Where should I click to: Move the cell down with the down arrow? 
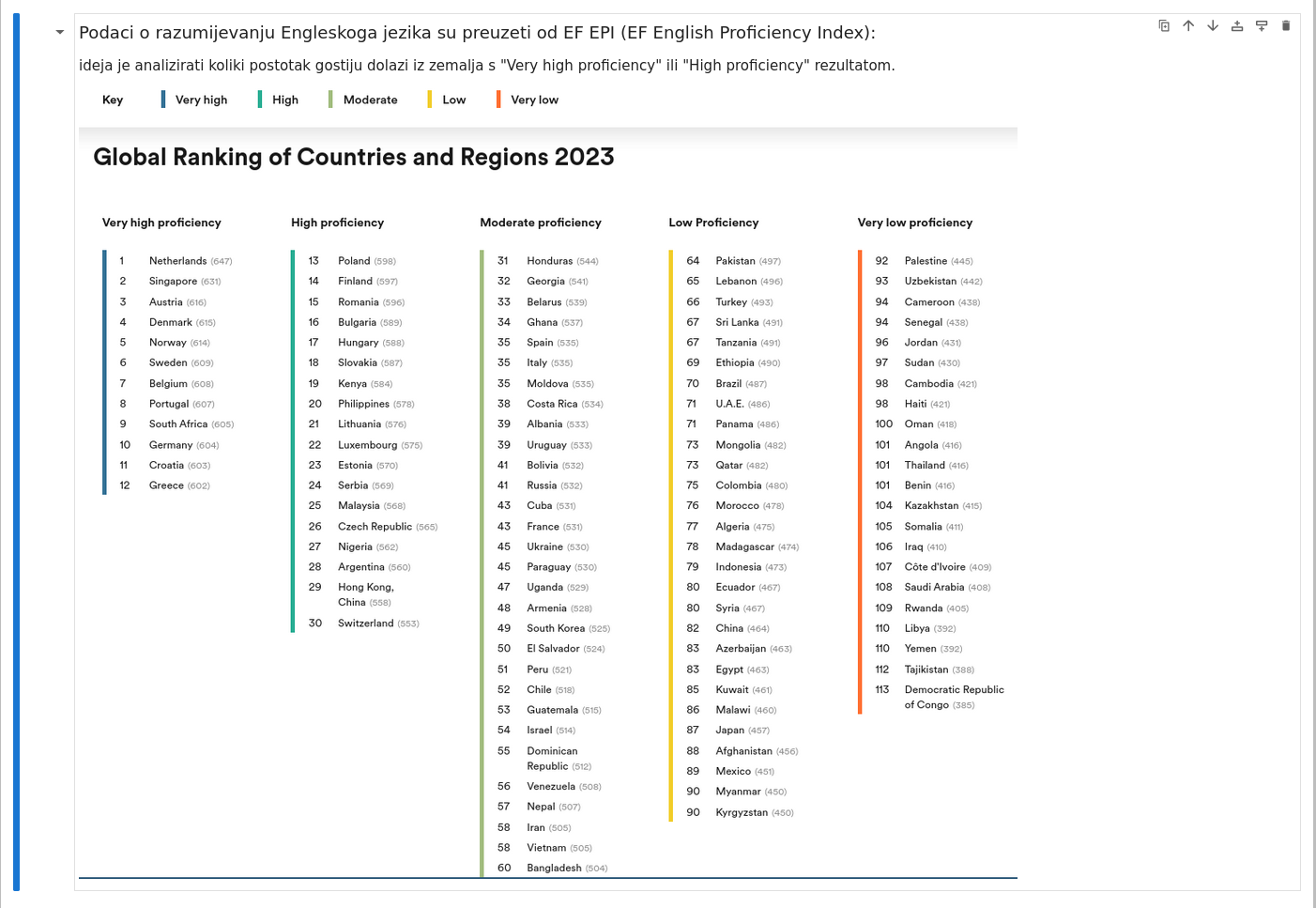1213,26
